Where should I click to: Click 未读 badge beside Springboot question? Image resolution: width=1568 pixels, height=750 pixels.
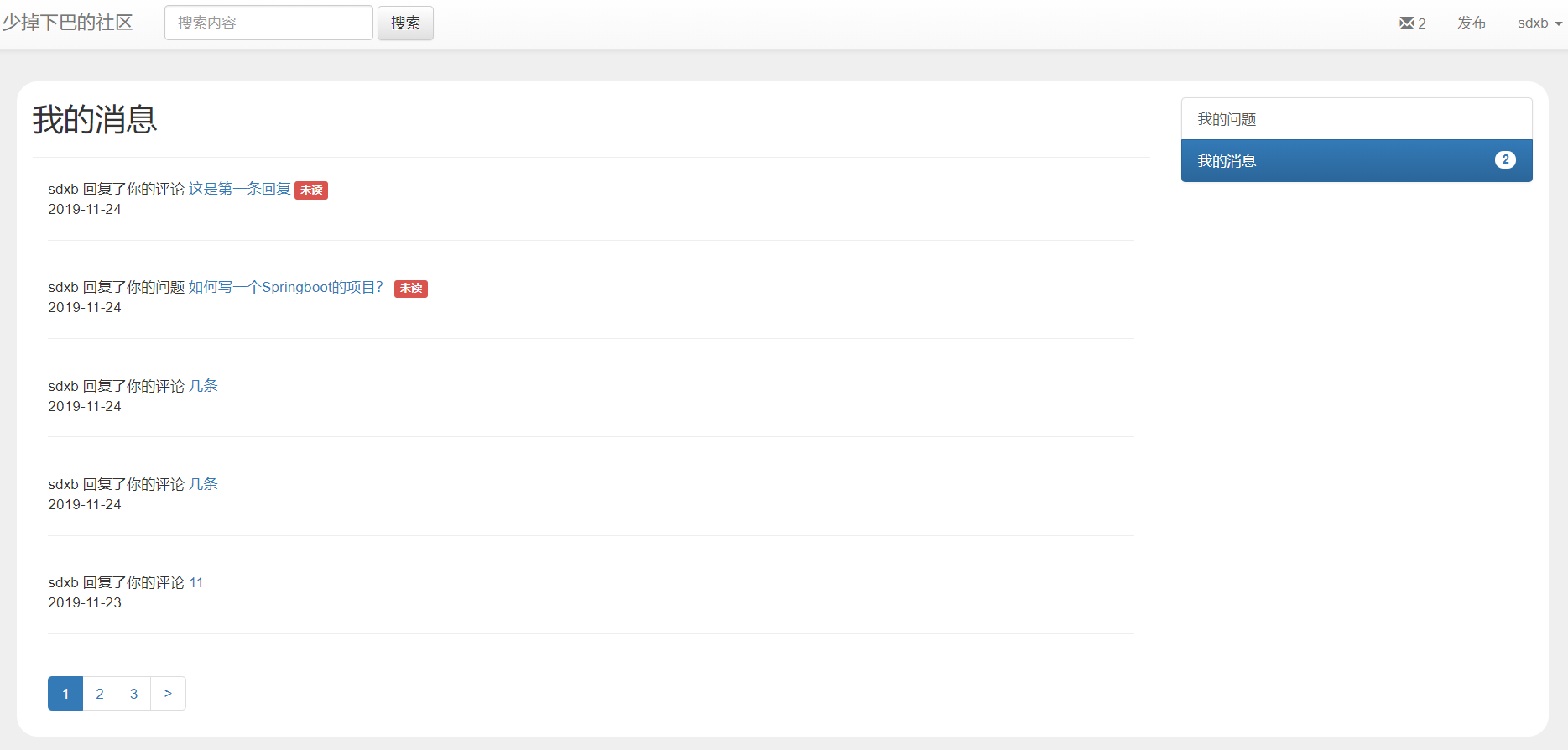tap(411, 289)
